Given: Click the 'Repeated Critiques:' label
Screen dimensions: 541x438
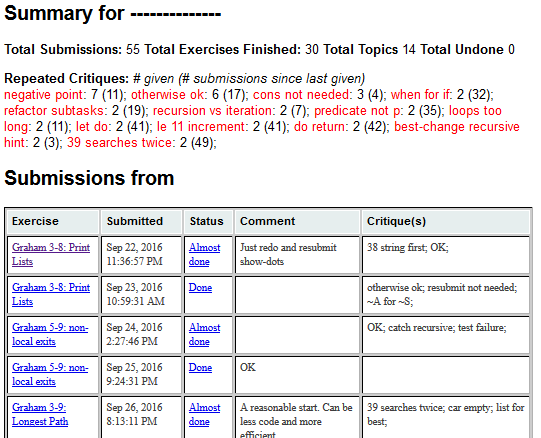Looking at the screenshot, I should [66, 79].
